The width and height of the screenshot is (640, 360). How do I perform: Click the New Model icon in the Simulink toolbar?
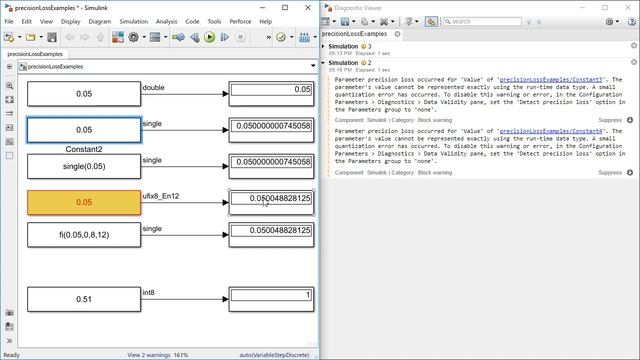[9, 37]
